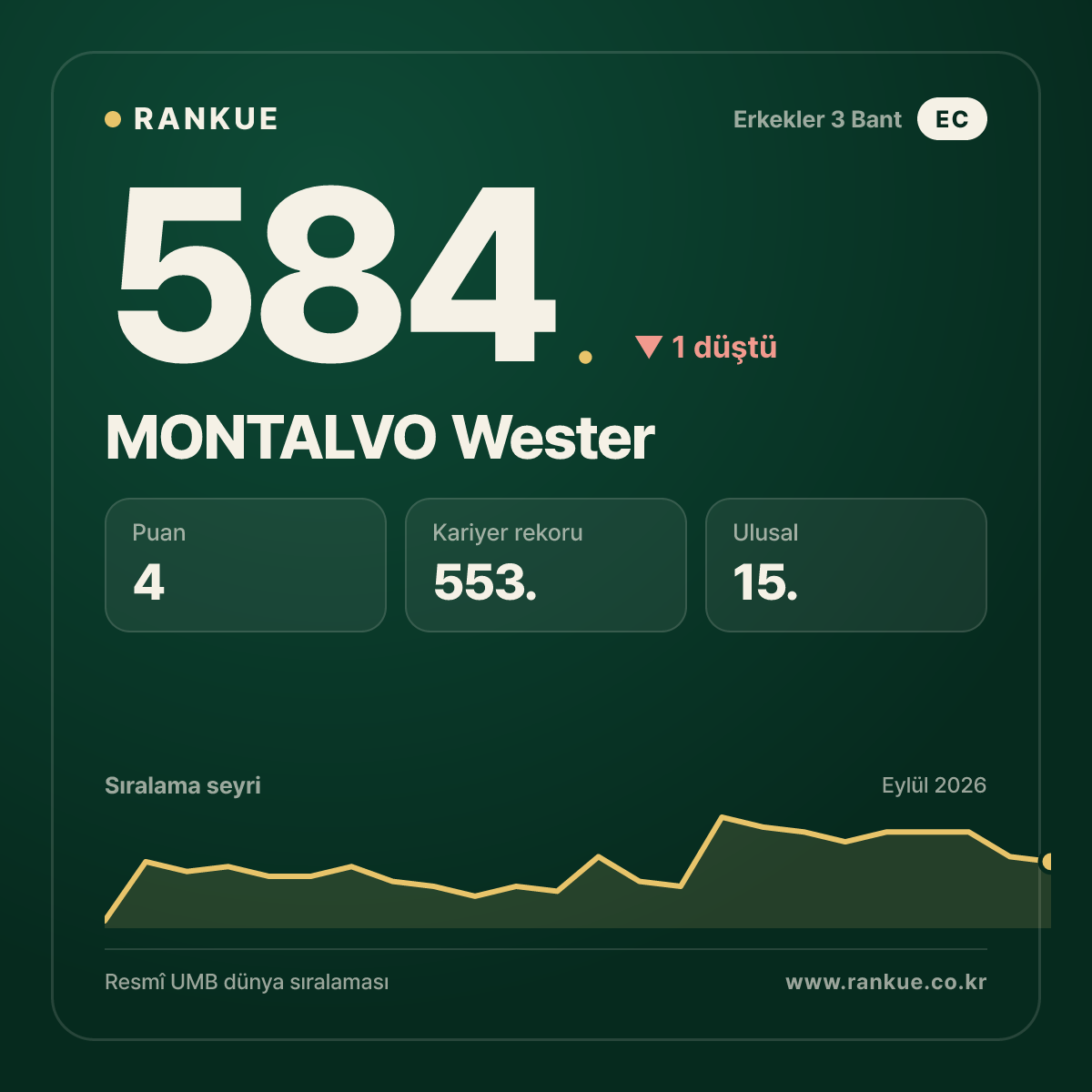This screenshot has width=1092, height=1092.
Task: Open the www.rankue.co.kr link
Action: point(886,983)
